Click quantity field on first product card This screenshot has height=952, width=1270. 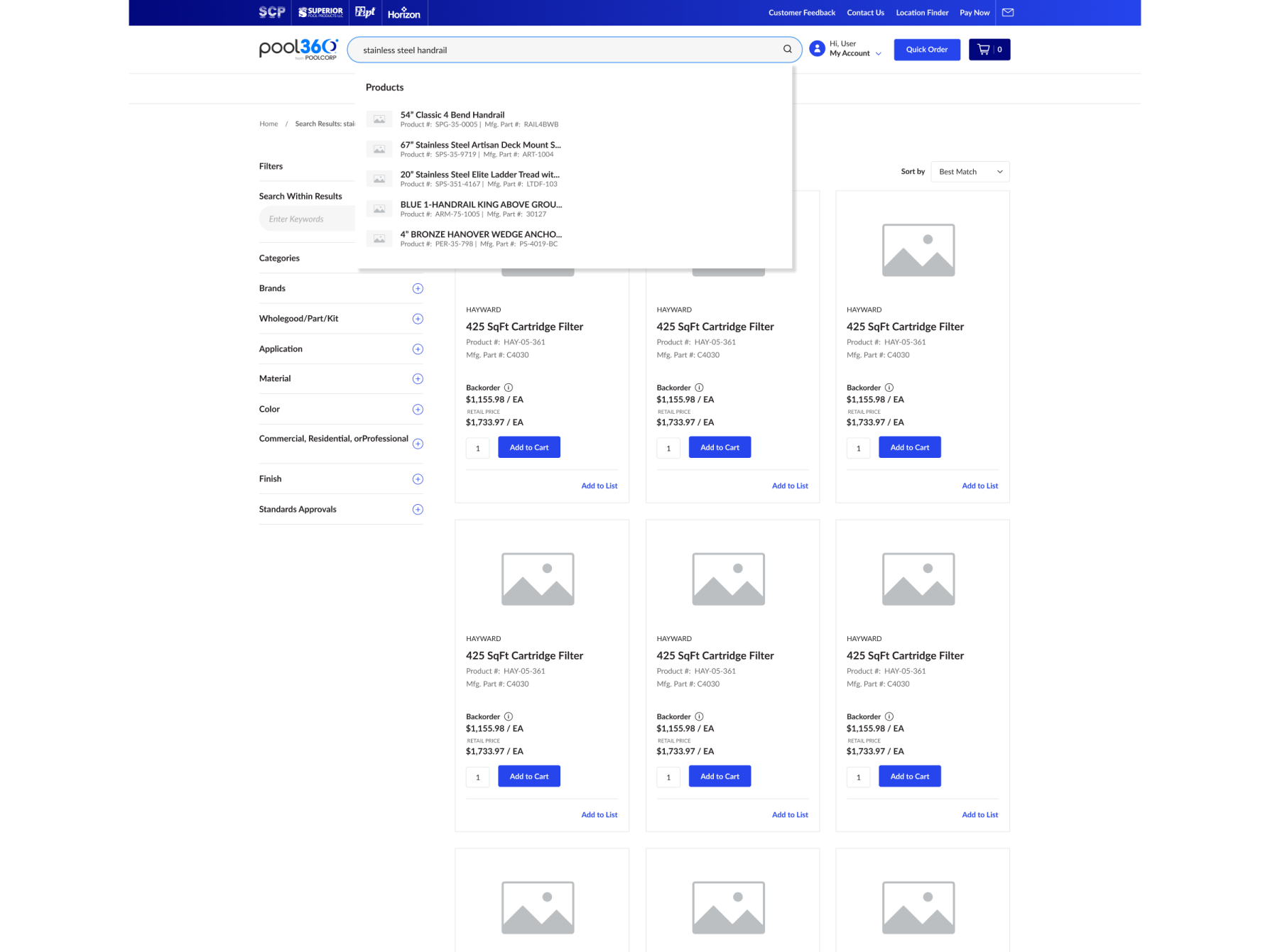[478, 448]
